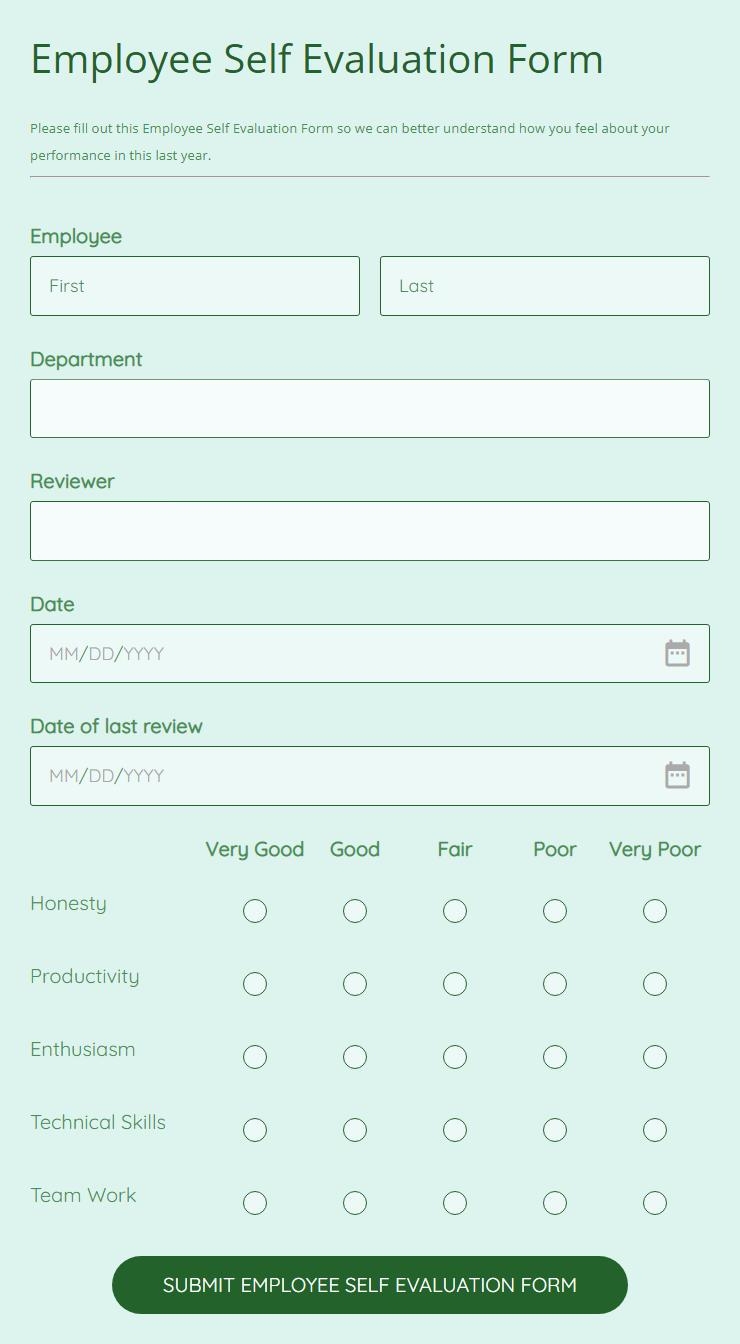
Task: Mark Enthusiasm as Very Good
Action: tap(255, 1057)
